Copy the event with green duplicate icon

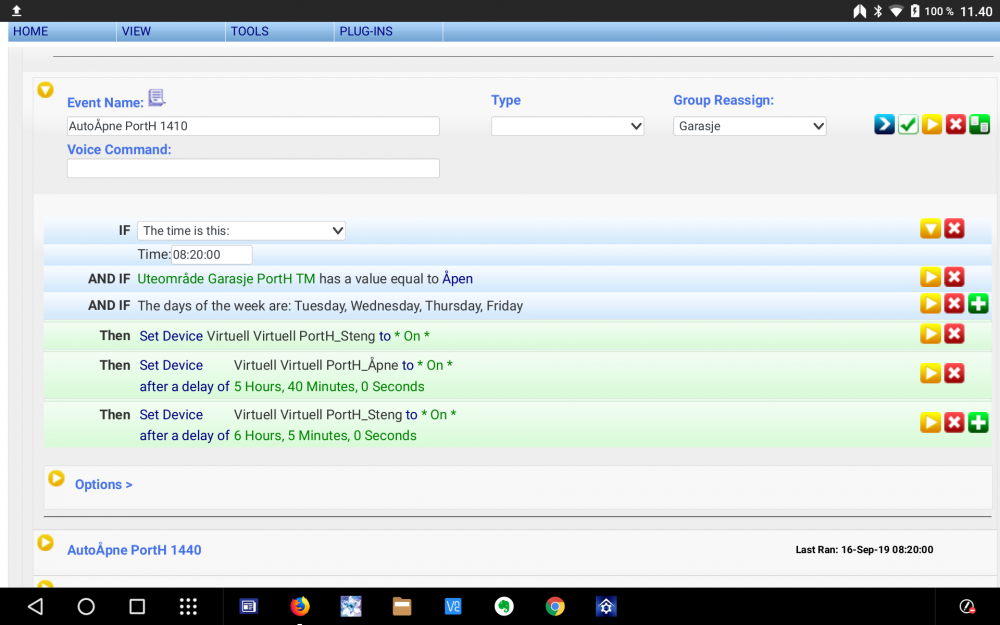click(980, 125)
